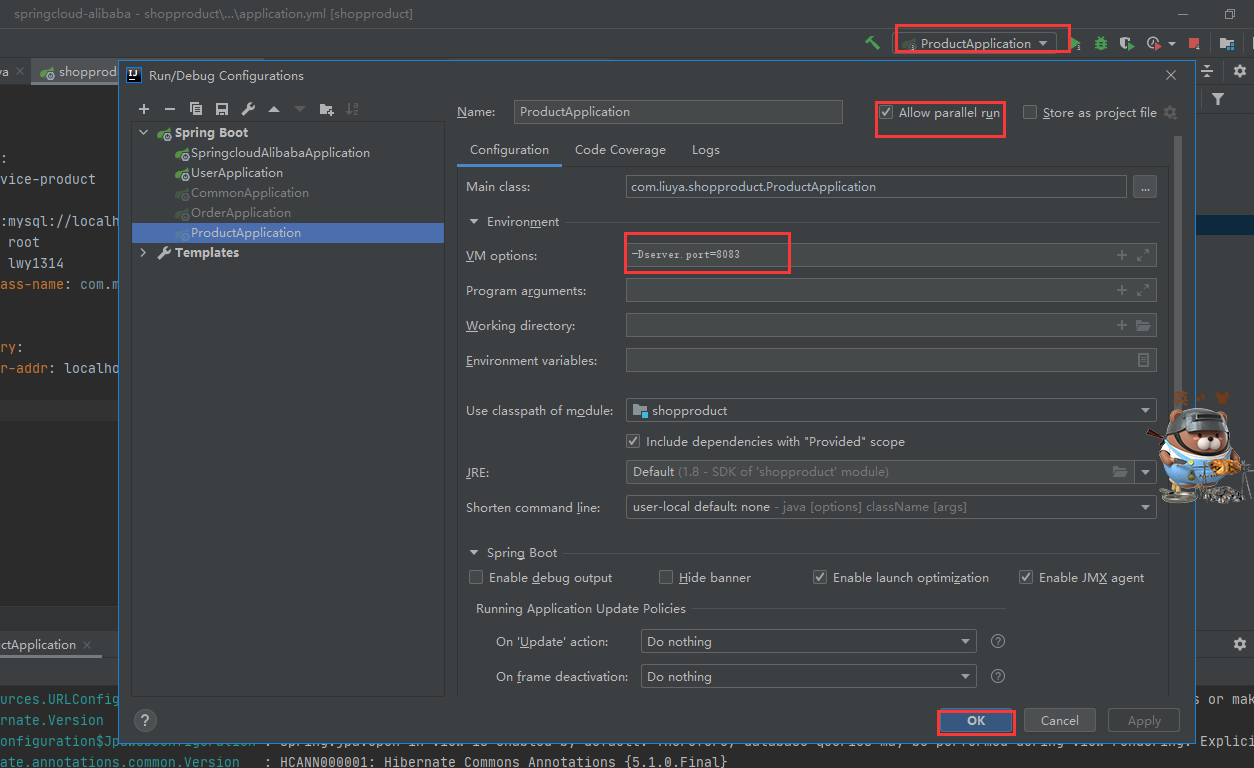Open Shorten command line dropdown

tap(1145, 507)
